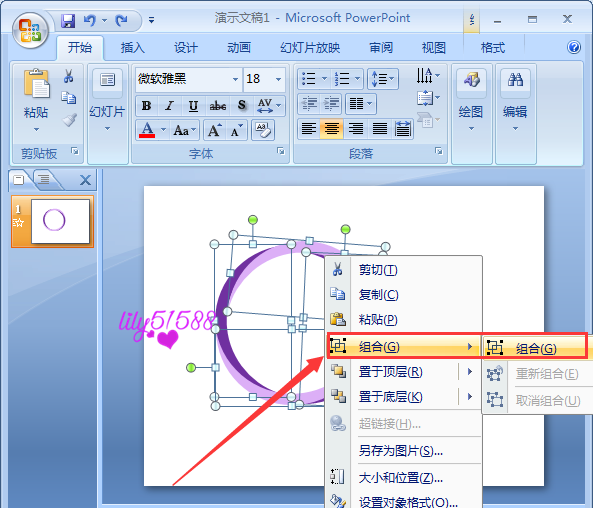Increase font size with large A

[214, 130]
